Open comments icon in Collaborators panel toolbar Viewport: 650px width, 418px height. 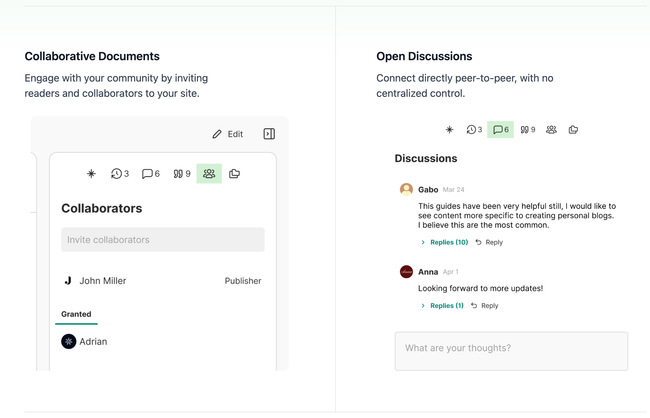pos(150,174)
